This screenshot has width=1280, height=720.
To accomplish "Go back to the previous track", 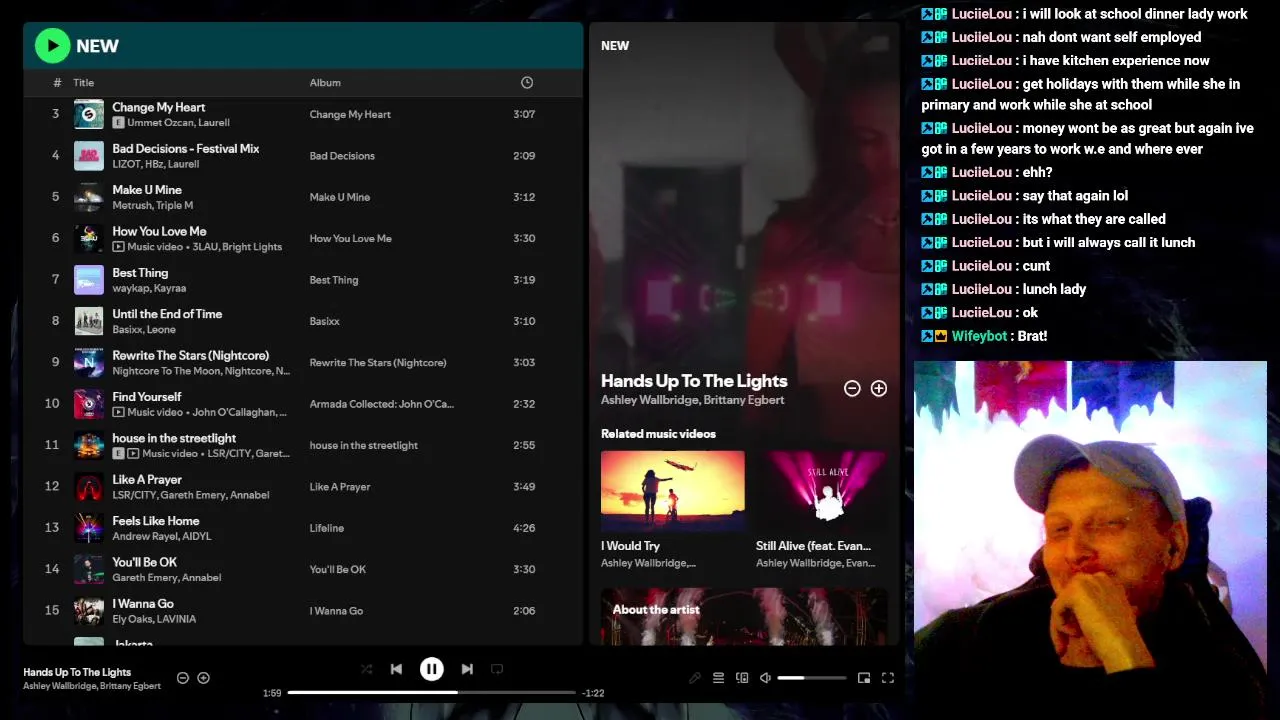I will point(396,669).
